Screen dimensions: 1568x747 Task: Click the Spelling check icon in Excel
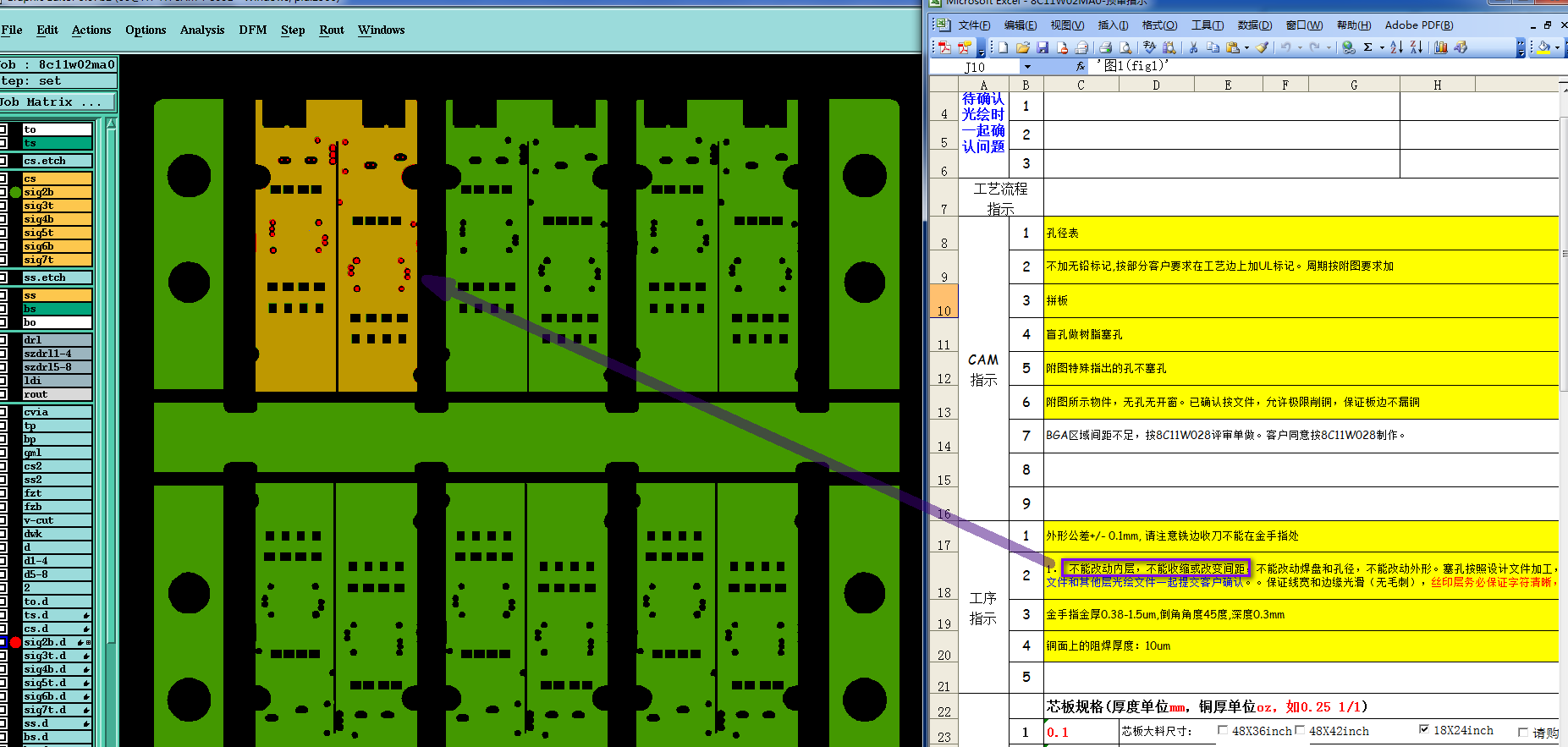(x=1149, y=47)
